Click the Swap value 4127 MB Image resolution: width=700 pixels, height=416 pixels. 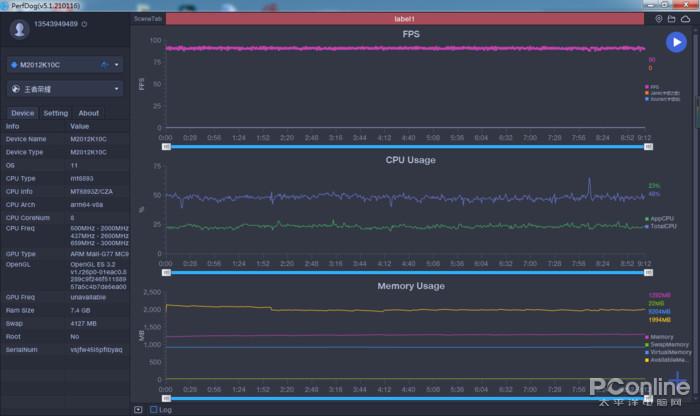pyautogui.click(x=83, y=323)
